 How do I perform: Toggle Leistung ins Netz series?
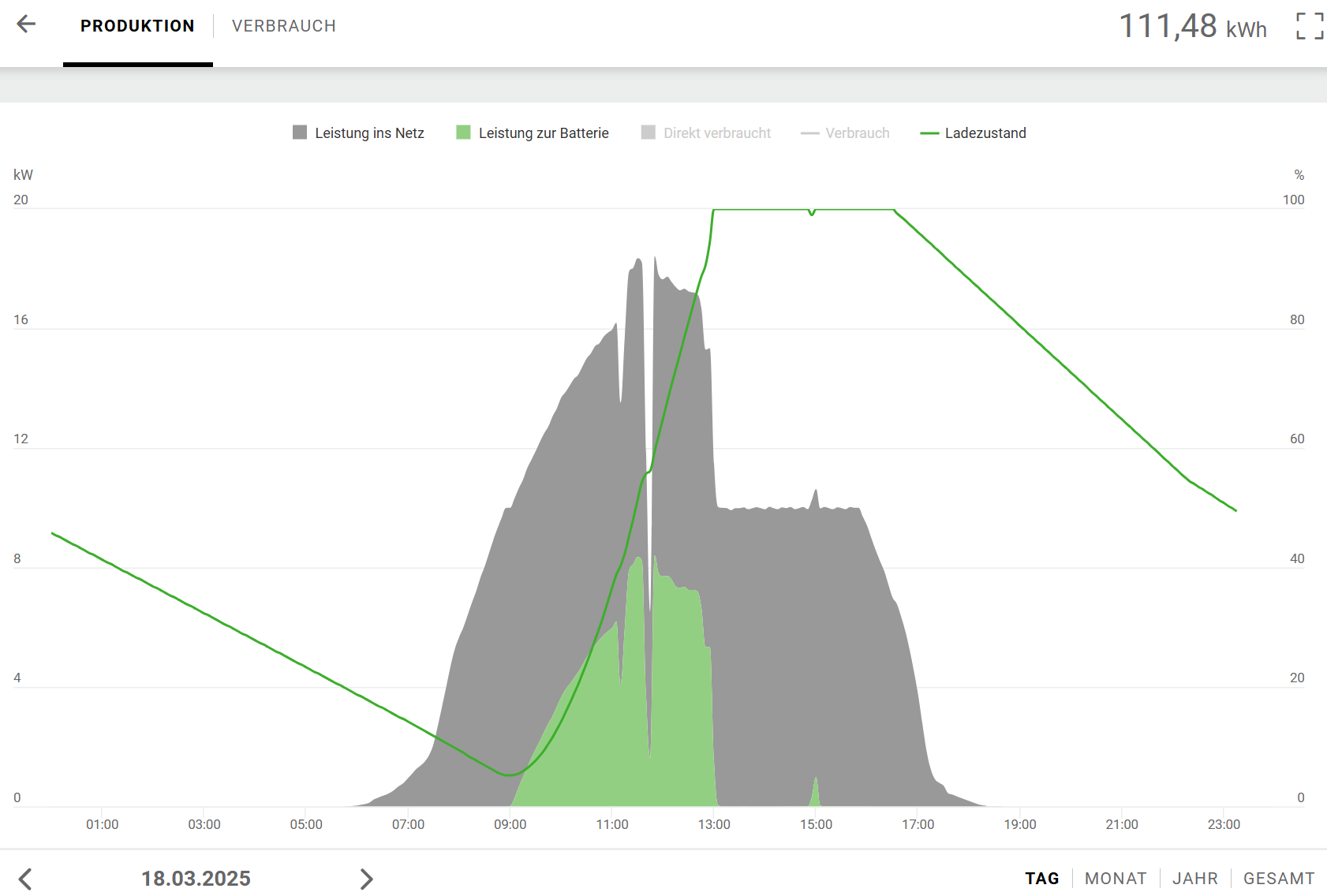point(369,133)
